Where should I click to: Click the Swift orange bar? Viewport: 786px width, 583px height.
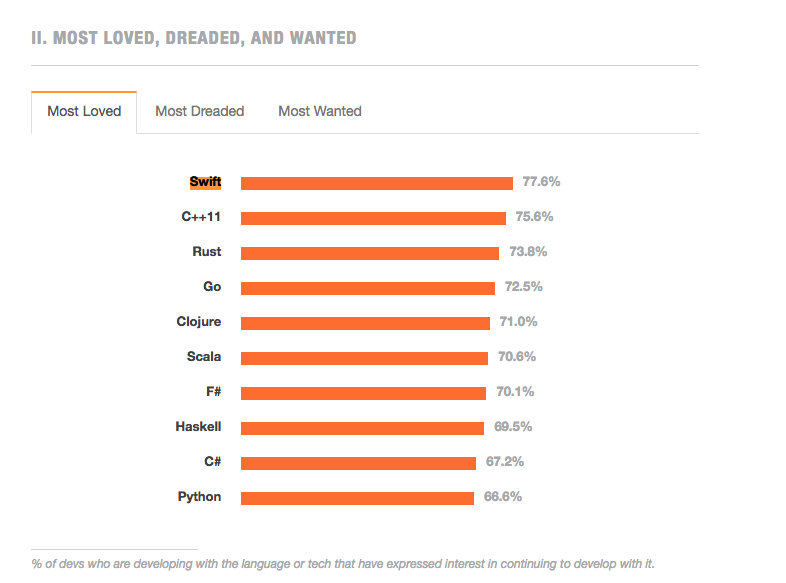376,183
